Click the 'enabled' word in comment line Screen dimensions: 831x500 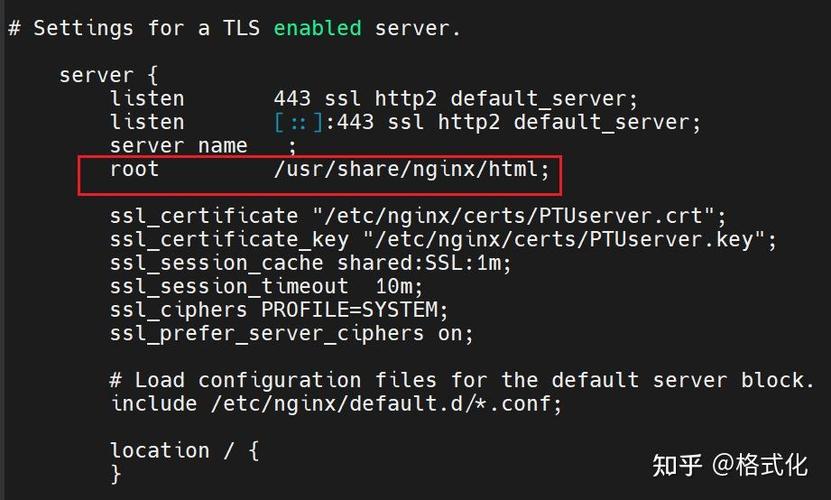point(317,28)
